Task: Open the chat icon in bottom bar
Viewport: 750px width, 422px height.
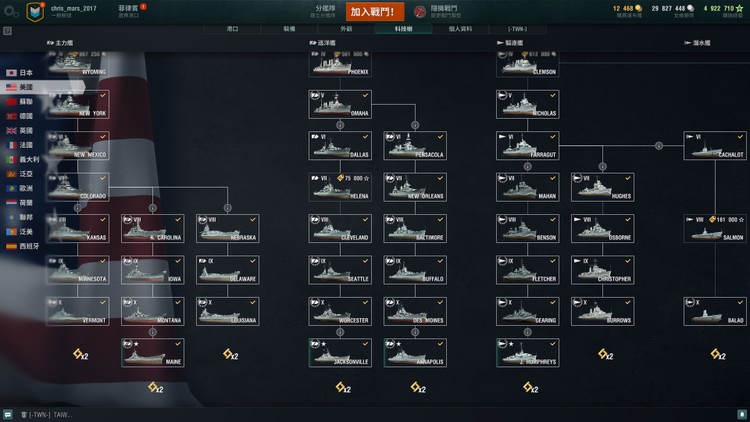Action: tap(8, 414)
